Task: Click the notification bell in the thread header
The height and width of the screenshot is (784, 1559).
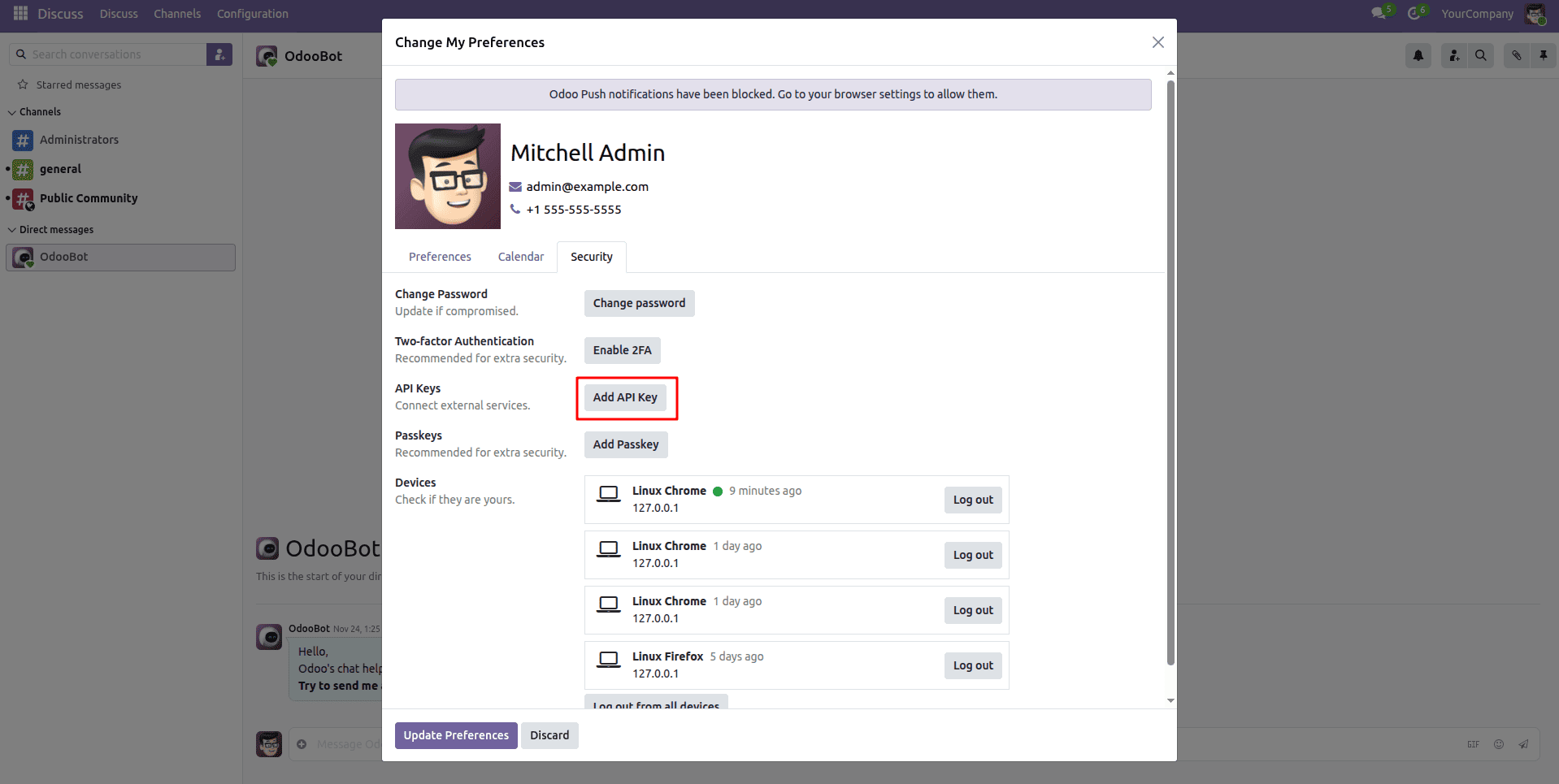Action: pos(1418,55)
